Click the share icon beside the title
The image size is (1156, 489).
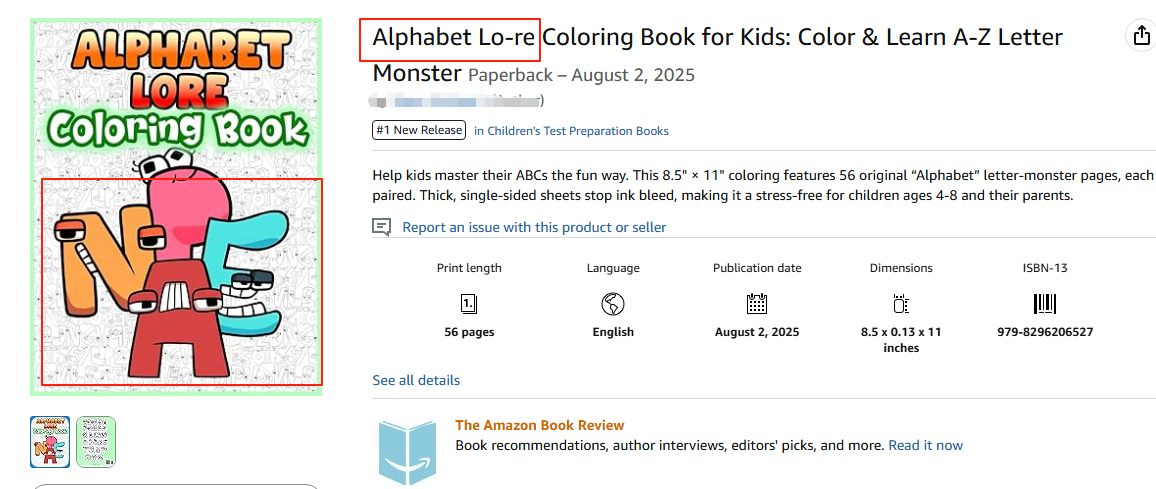coord(1141,36)
